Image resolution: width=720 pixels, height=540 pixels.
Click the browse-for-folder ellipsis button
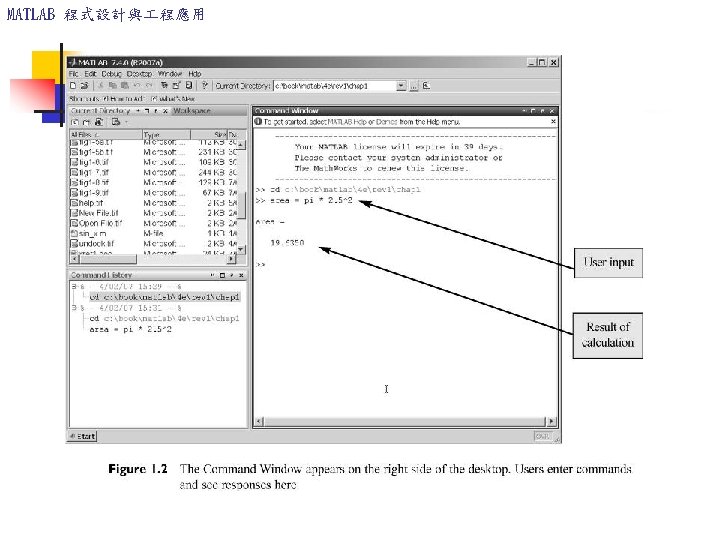tap(414, 86)
